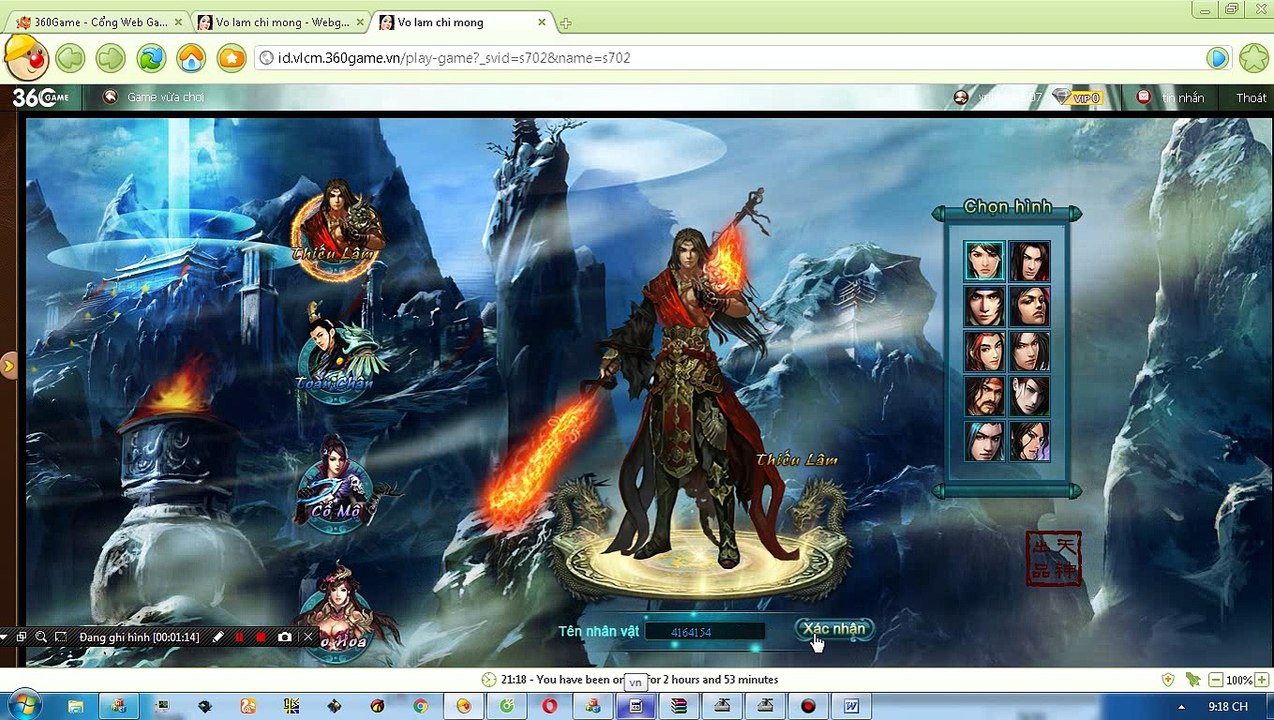Open the browser home page icon
This screenshot has height=720, width=1274.
tap(191, 58)
